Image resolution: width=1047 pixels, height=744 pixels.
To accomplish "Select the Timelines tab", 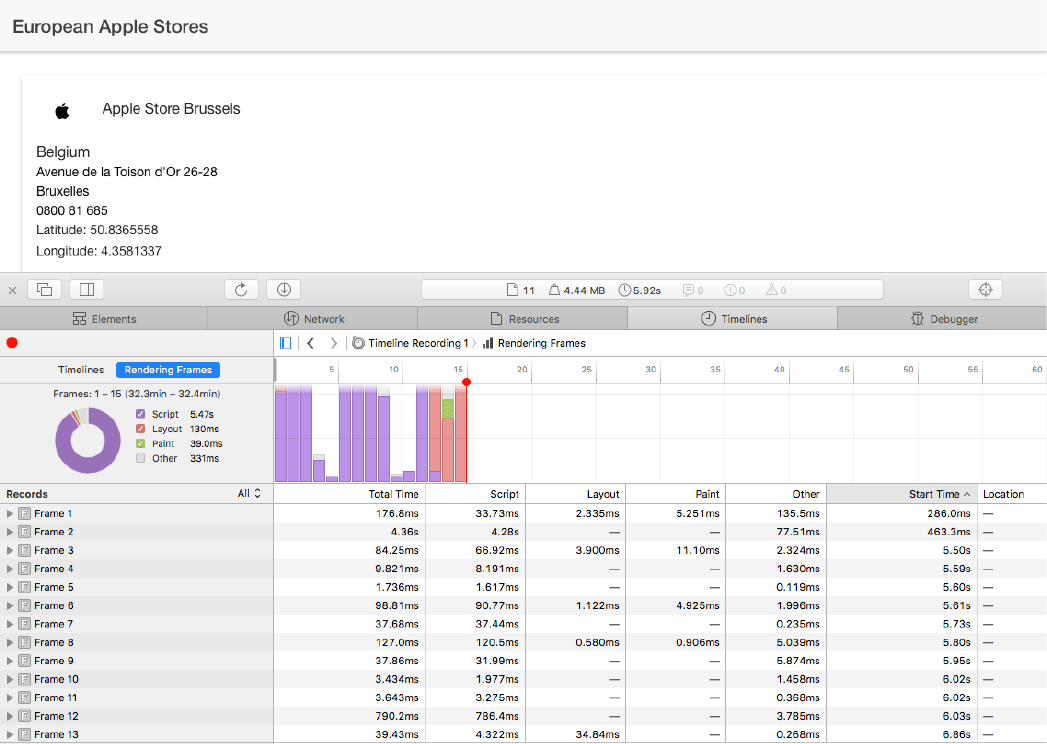I will [732, 319].
